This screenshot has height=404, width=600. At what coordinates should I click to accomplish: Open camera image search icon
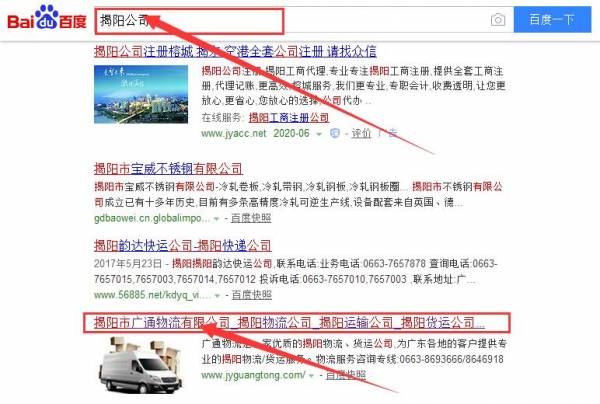[x=497, y=20]
